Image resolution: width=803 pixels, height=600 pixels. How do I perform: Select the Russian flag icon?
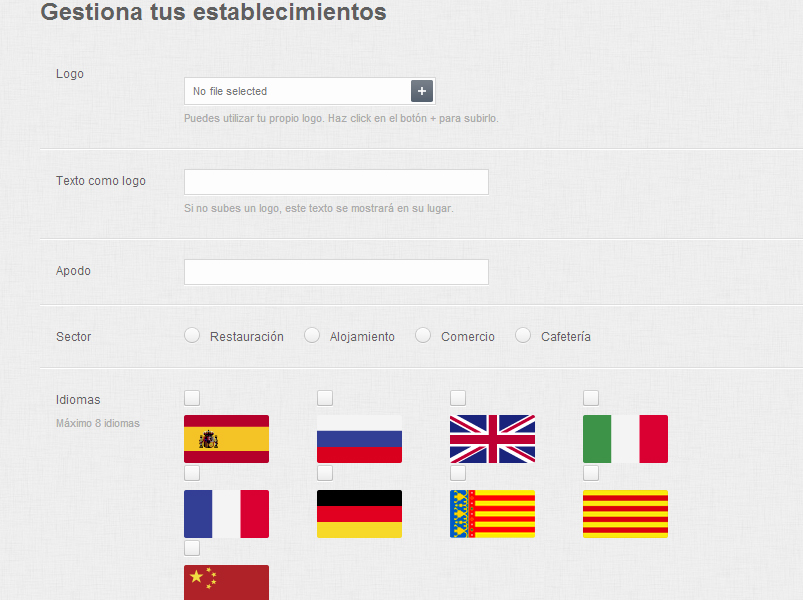point(359,438)
